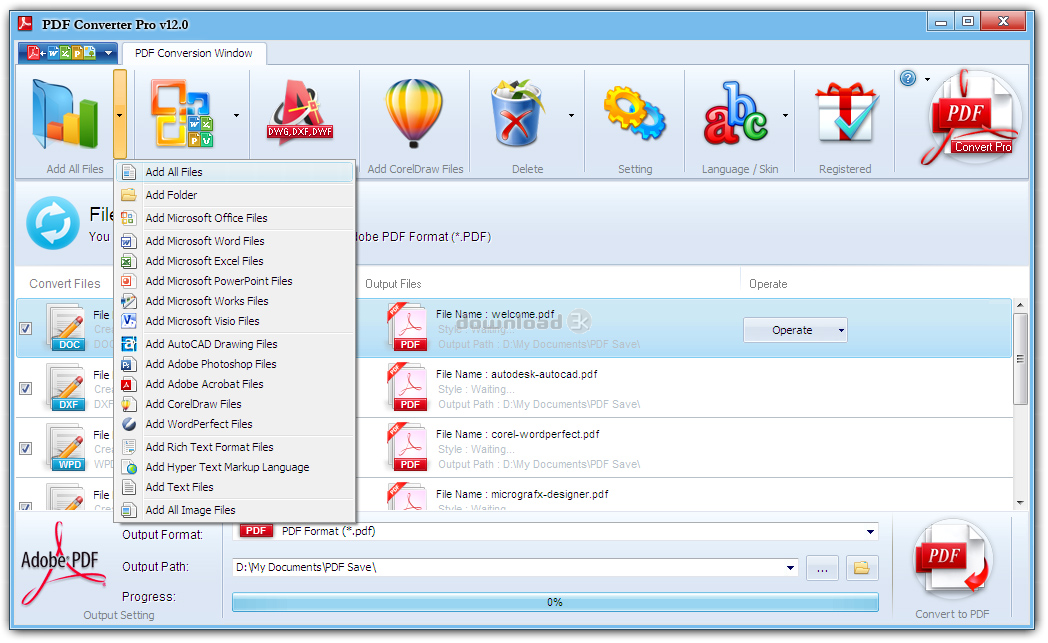Image resolution: width=1048 pixels, height=643 pixels.
Task: Click the file list vertical scrollbar thumb
Action: click(1020, 359)
